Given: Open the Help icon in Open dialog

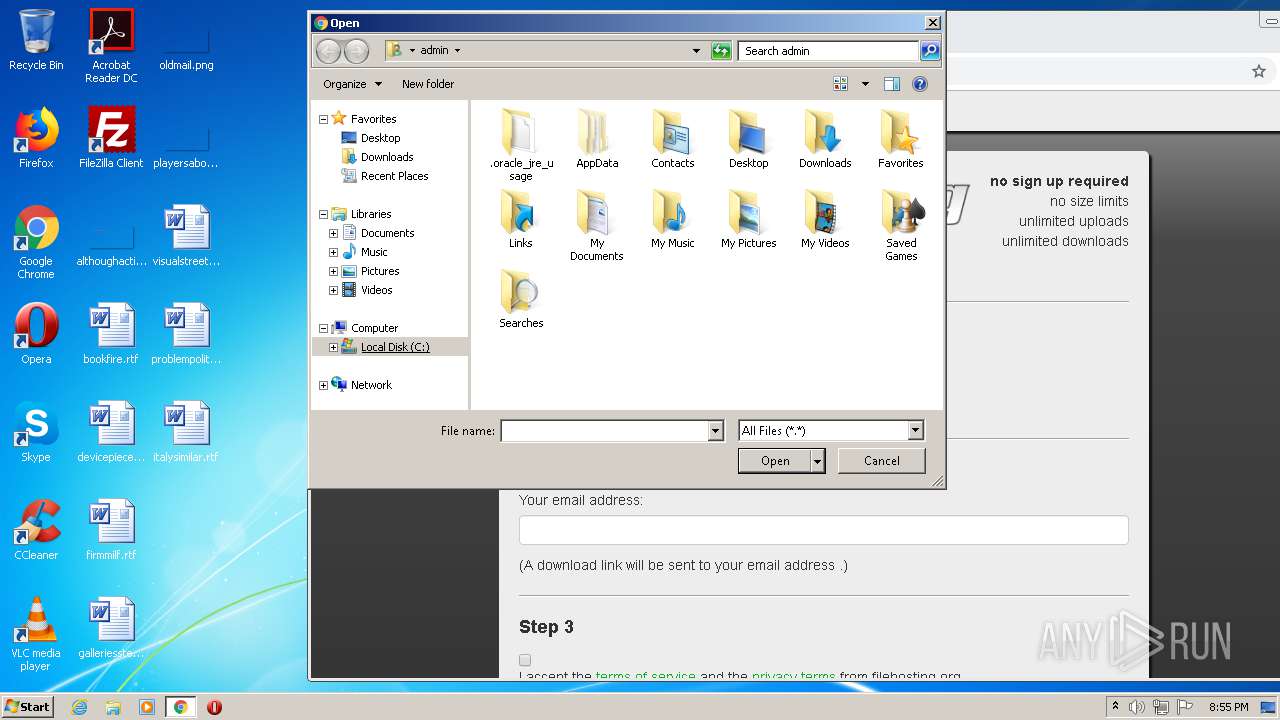Looking at the screenshot, I should click(x=920, y=84).
